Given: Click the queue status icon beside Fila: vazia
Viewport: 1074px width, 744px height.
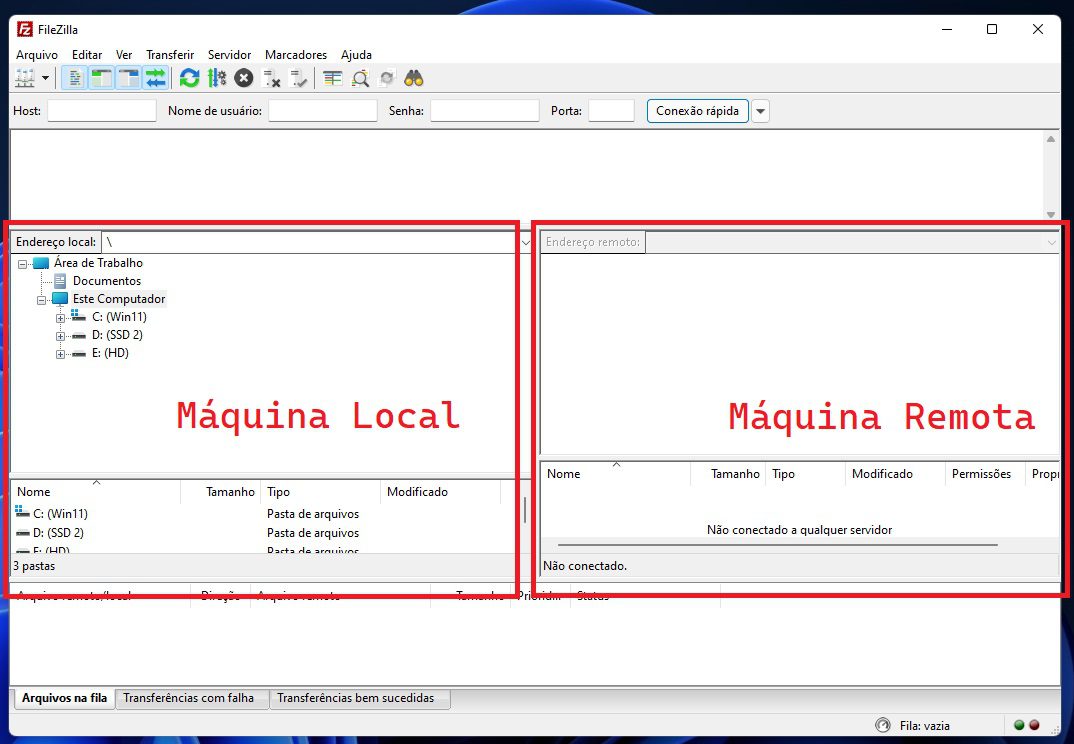Looking at the screenshot, I should (883, 726).
